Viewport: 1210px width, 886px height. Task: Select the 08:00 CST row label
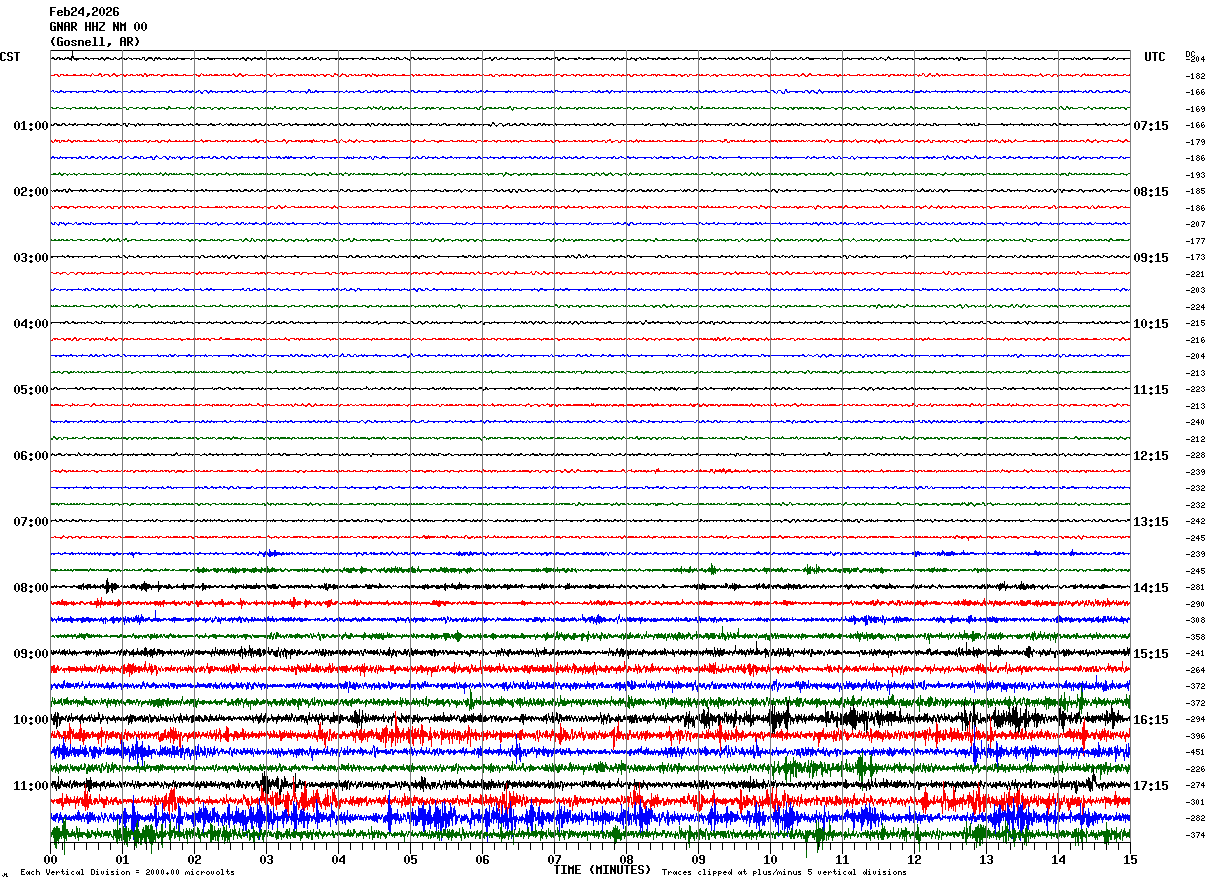click(31, 588)
